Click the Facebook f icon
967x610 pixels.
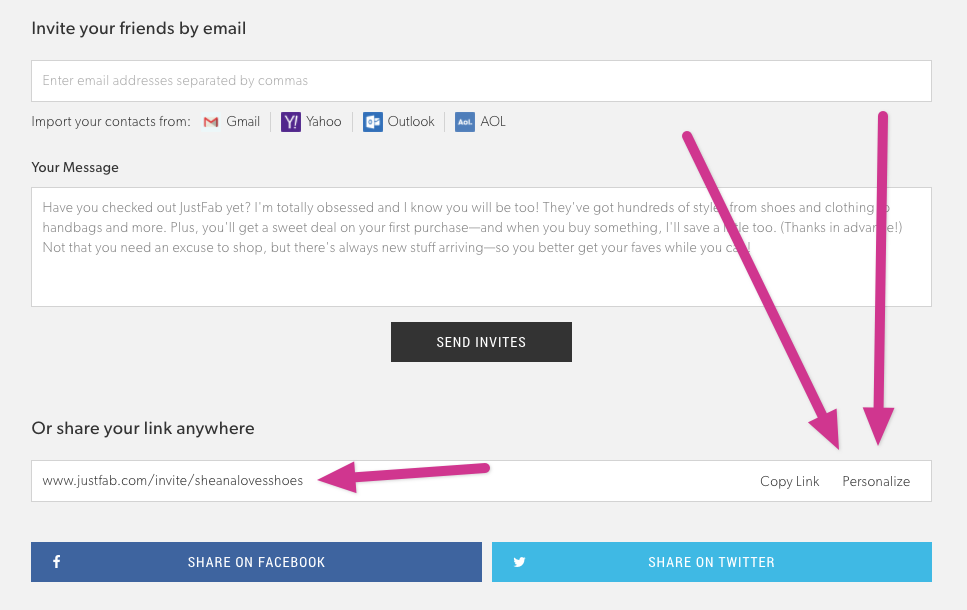pyautogui.click(x=56, y=562)
